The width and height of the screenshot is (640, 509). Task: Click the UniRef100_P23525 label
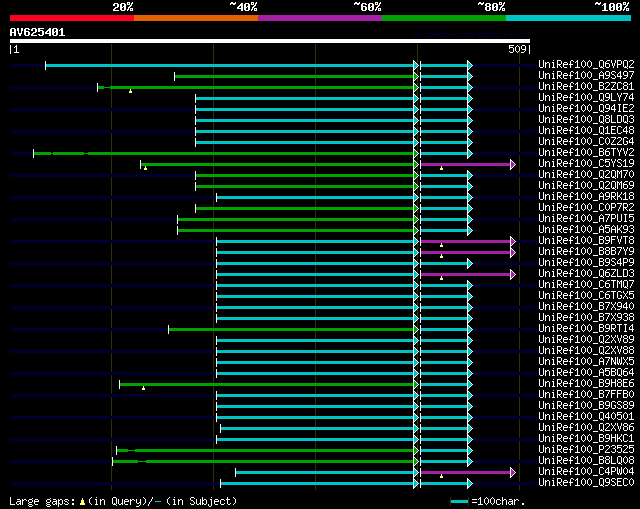click(586, 450)
